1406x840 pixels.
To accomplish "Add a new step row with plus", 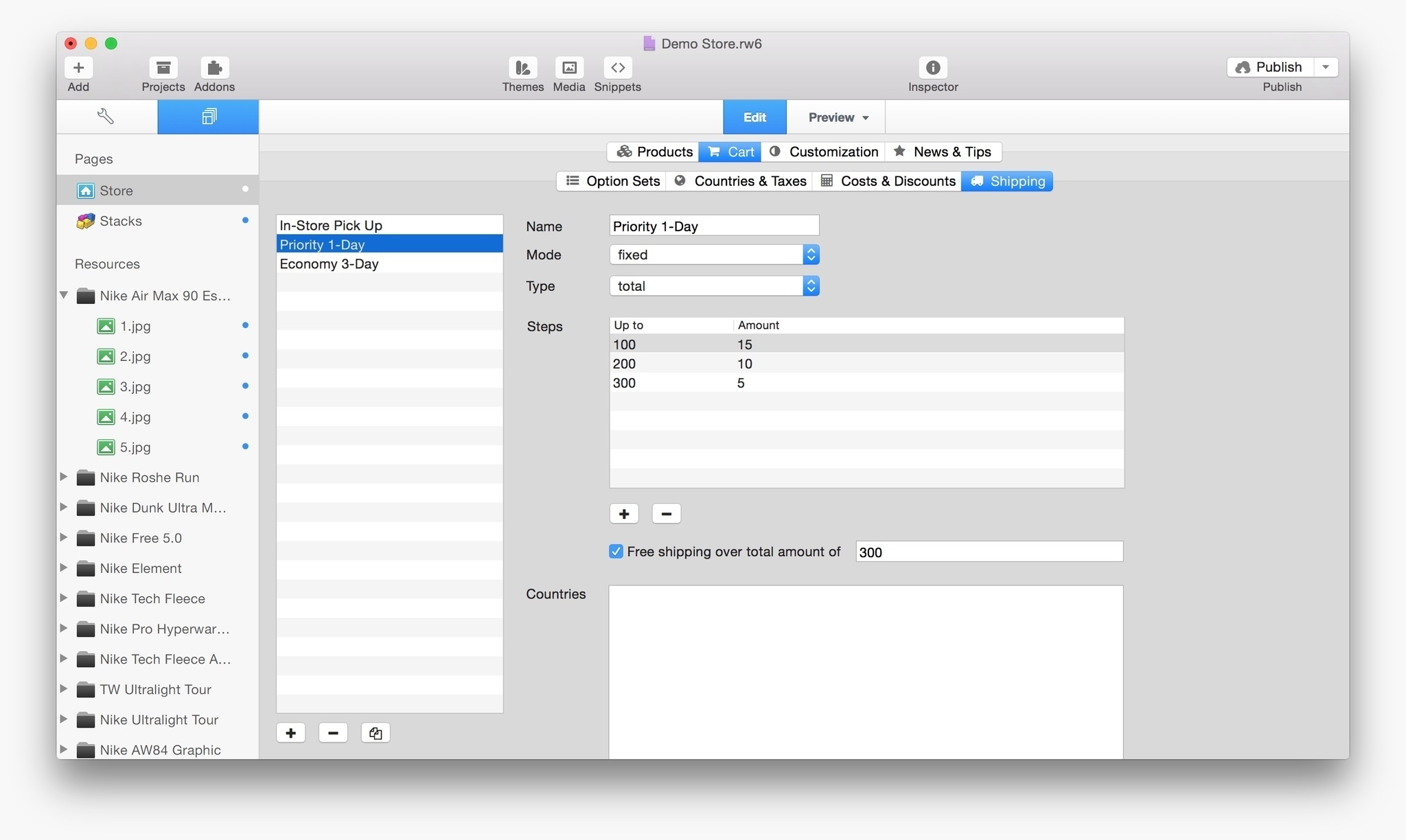I will pyautogui.click(x=624, y=514).
